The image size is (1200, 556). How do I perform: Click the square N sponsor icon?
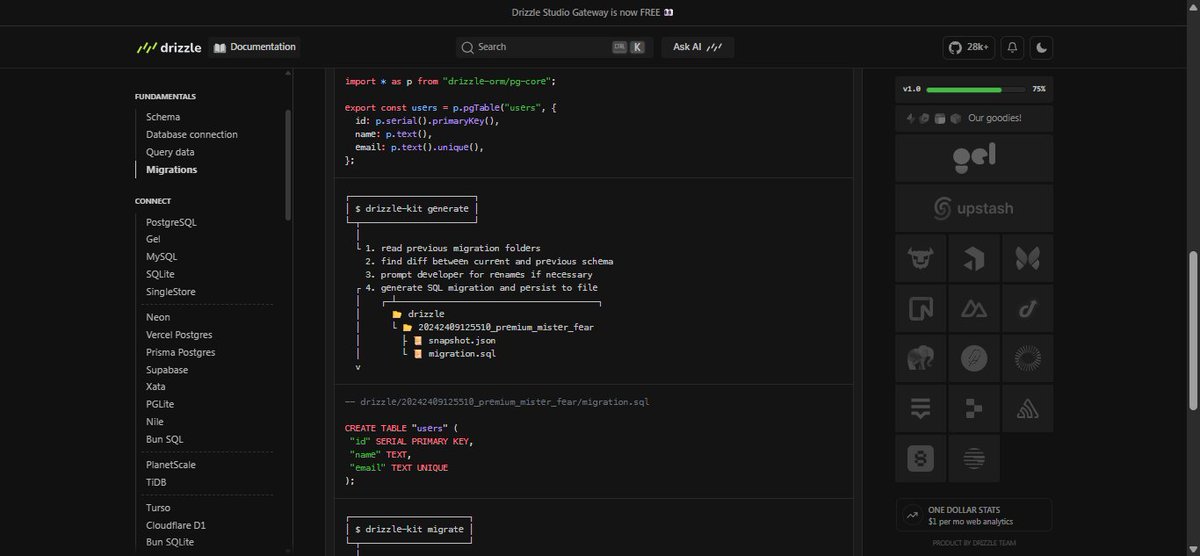[921, 309]
